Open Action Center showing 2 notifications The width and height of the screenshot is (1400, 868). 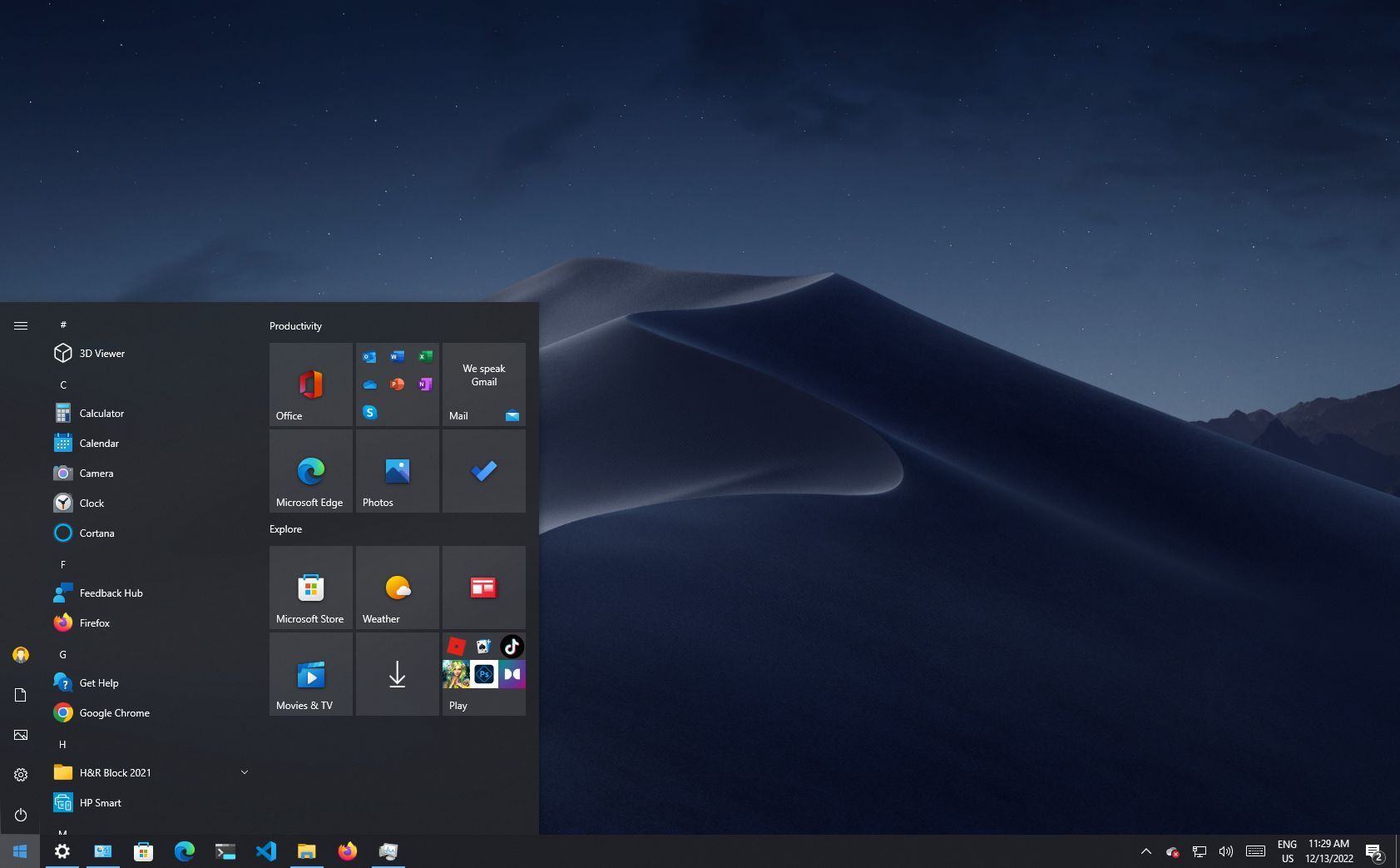[1374, 851]
